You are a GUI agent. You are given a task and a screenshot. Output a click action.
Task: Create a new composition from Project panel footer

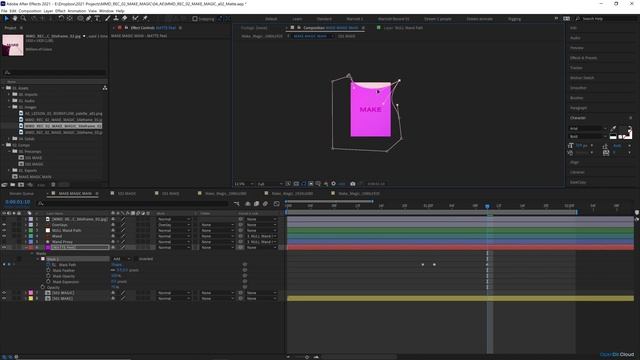click(21, 185)
